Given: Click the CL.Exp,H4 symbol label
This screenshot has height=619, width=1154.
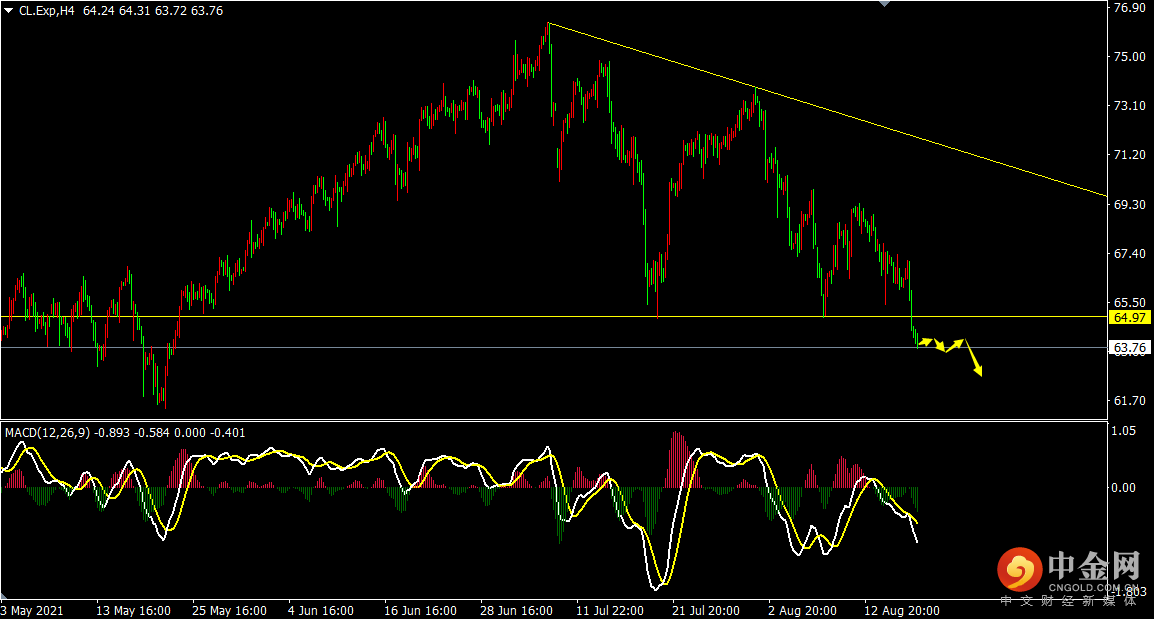Looking at the screenshot, I should pos(47,11).
